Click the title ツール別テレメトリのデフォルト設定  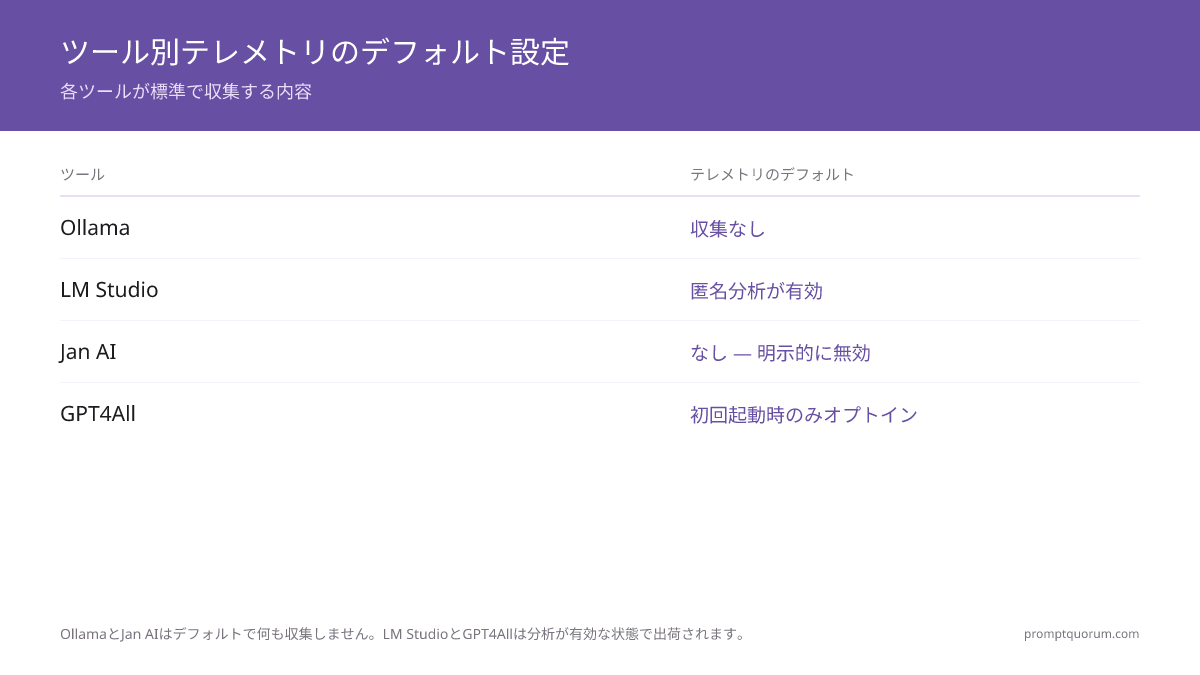click(x=315, y=52)
